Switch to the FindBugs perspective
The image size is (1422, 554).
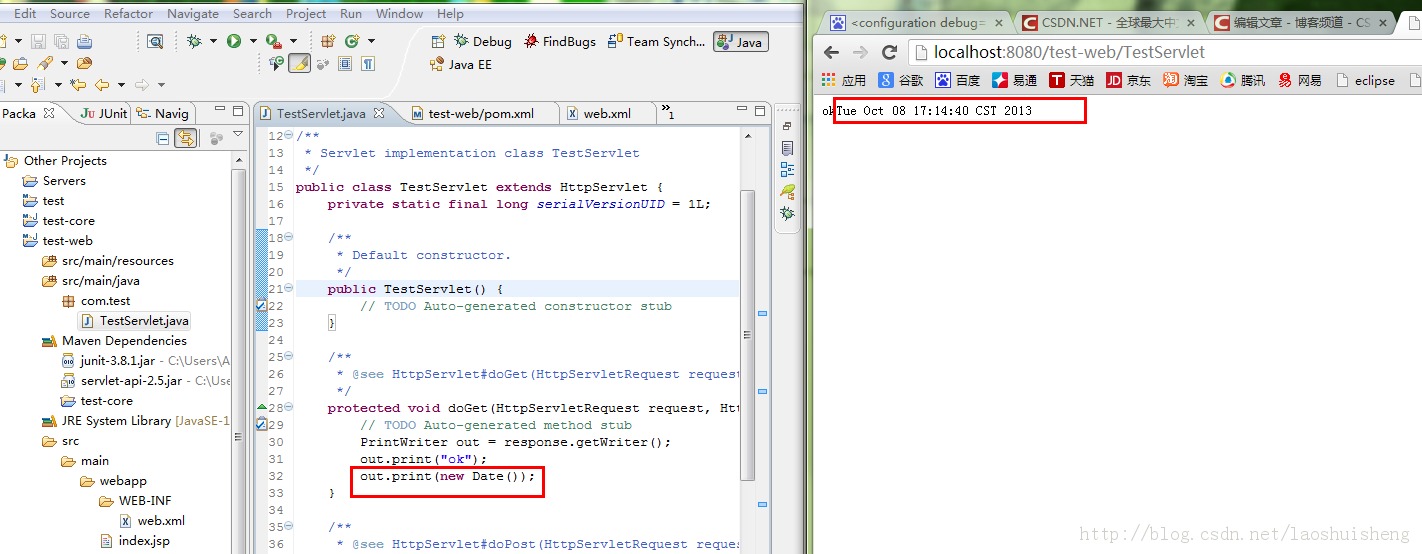click(559, 41)
